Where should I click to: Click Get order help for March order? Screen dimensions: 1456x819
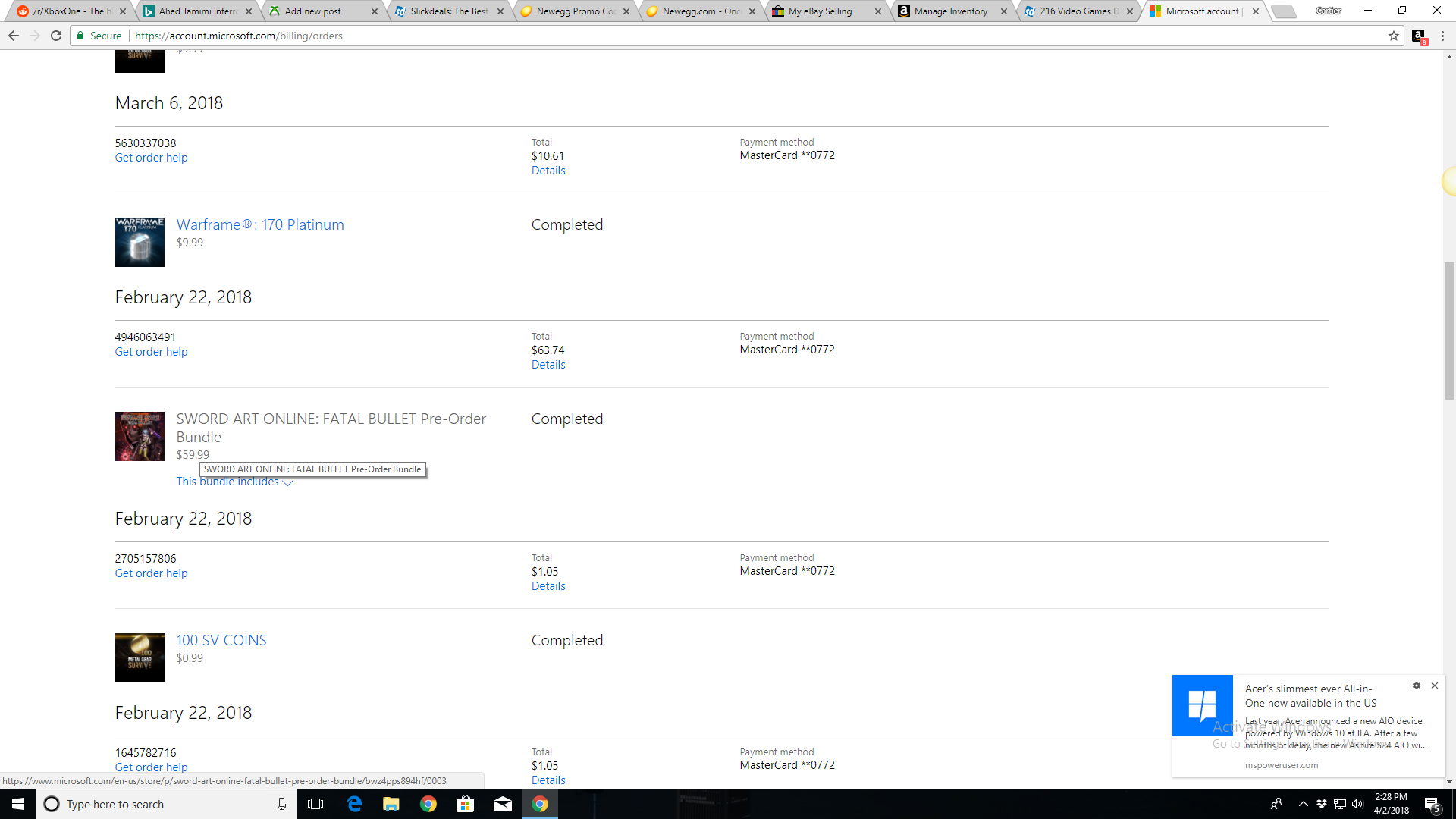[x=150, y=157]
